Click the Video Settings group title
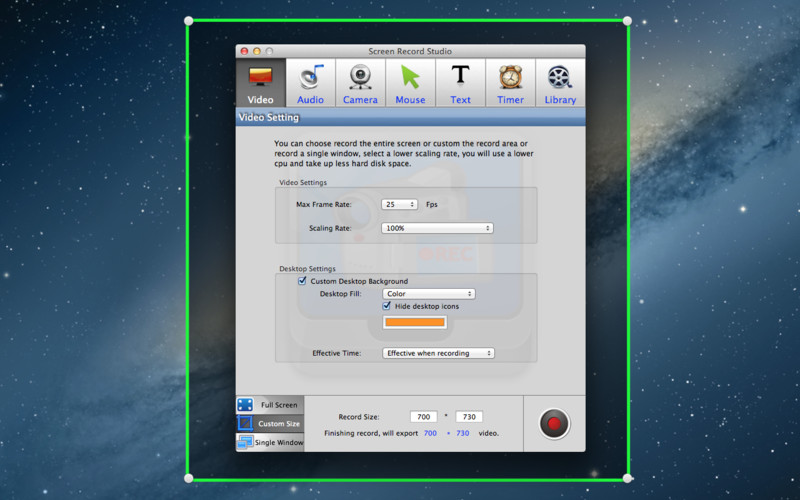800x500 pixels. tap(303, 182)
